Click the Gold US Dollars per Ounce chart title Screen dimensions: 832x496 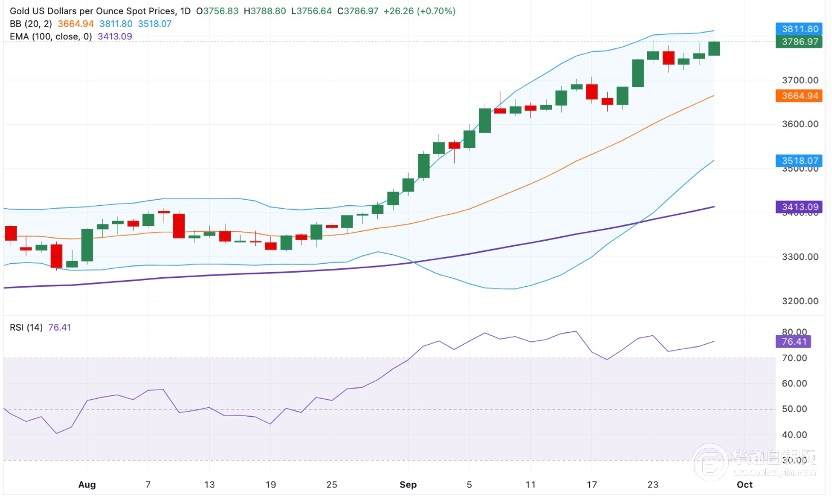click(x=83, y=10)
